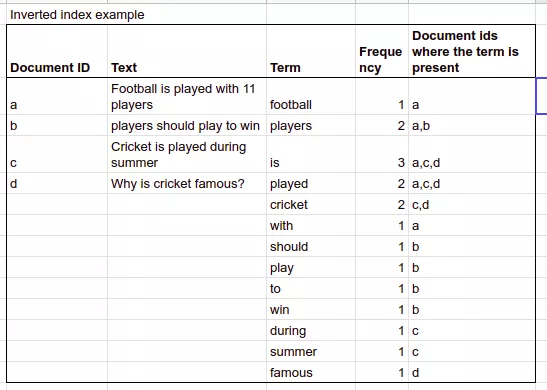
Task: Select the 'Cricket is played during summer' cell
Action: pyautogui.click(x=187, y=154)
